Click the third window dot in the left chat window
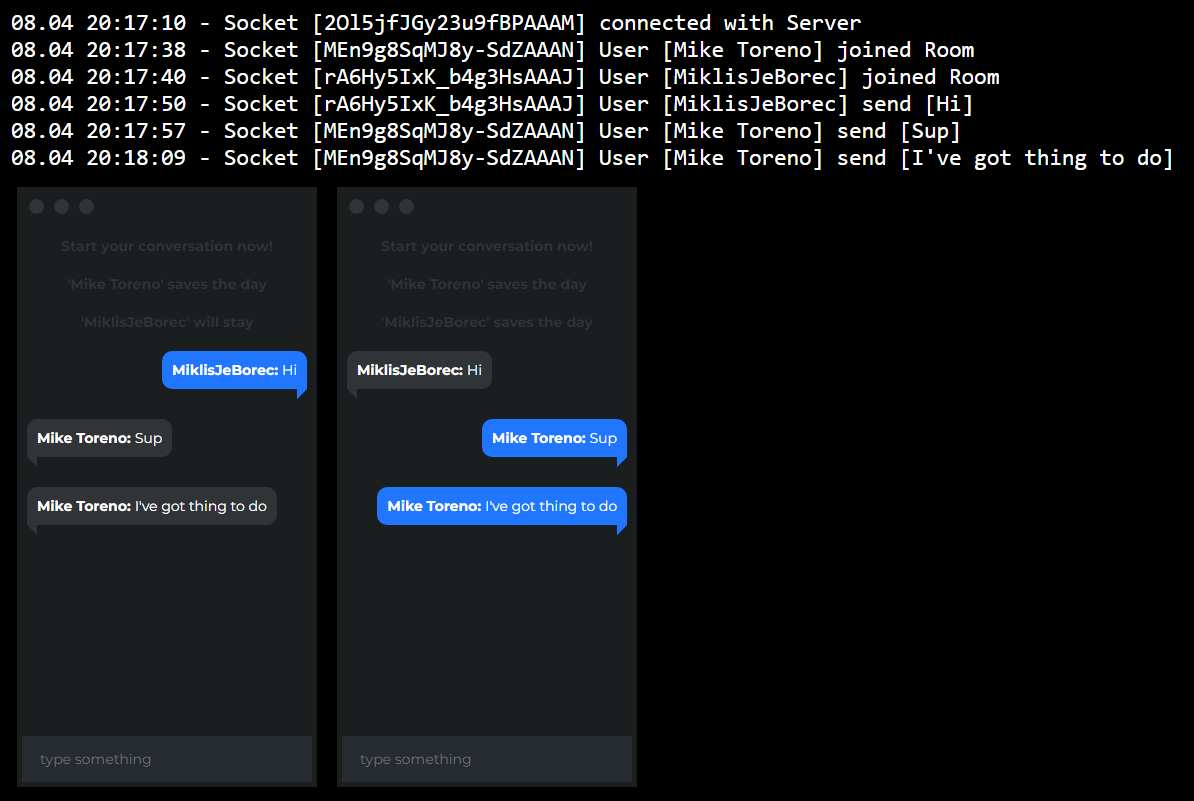The image size is (1194, 801). [87, 206]
